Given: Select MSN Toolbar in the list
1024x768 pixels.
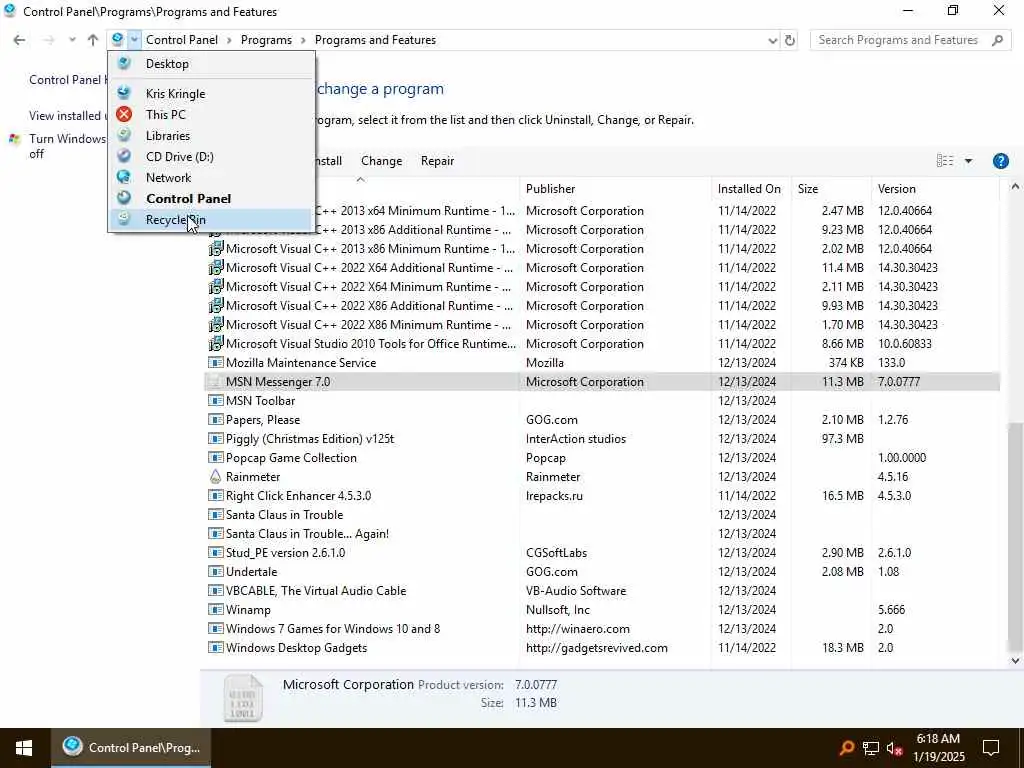Looking at the screenshot, I should (x=260, y=400).
